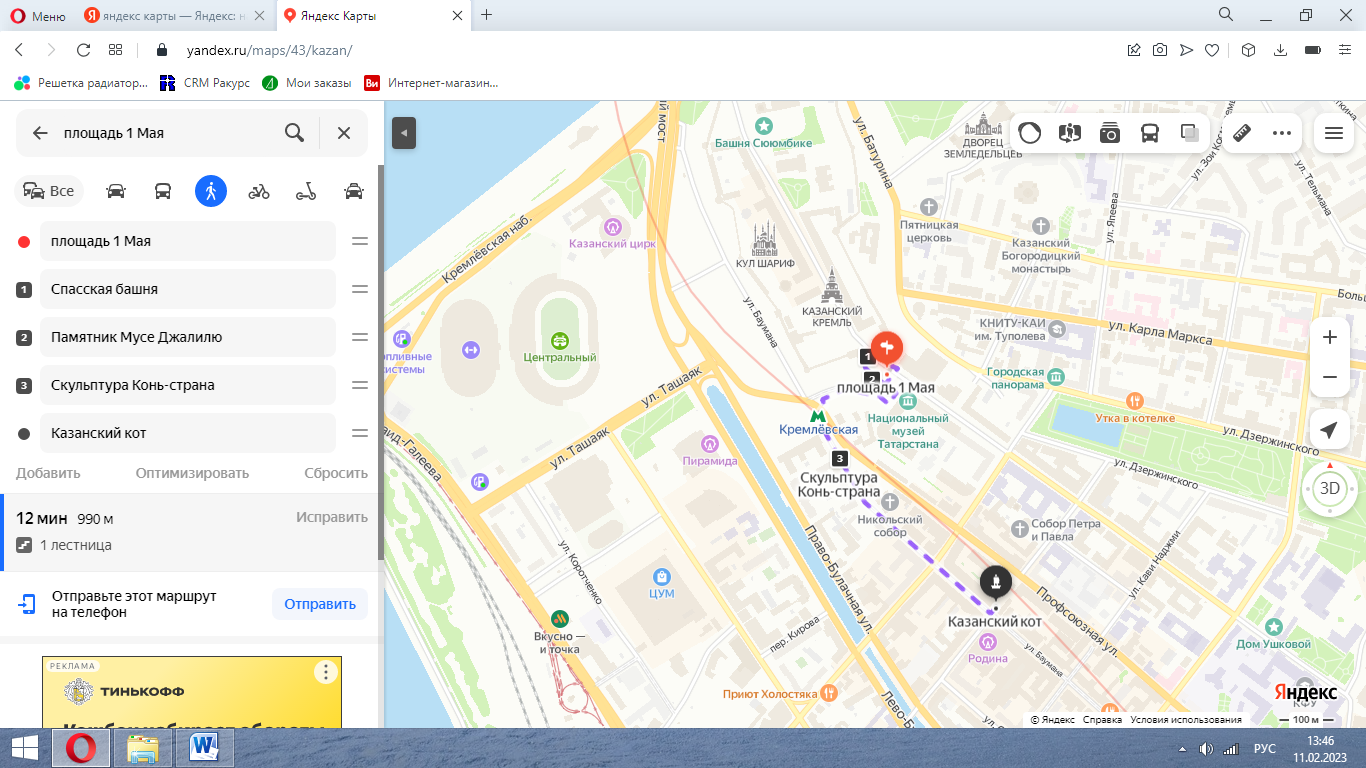
Task: Toggle the photos layer camera icon
Action: point(1110,133)
